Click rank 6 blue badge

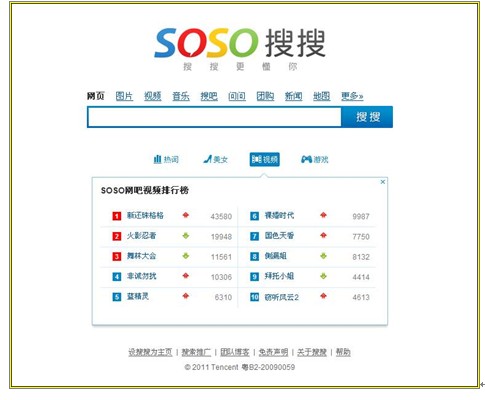(254, 216)
